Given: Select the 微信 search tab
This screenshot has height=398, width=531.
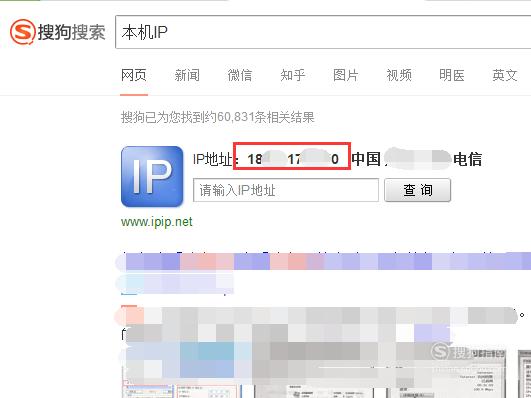Looking at the screenshot, I should click(x=240, y=75).
